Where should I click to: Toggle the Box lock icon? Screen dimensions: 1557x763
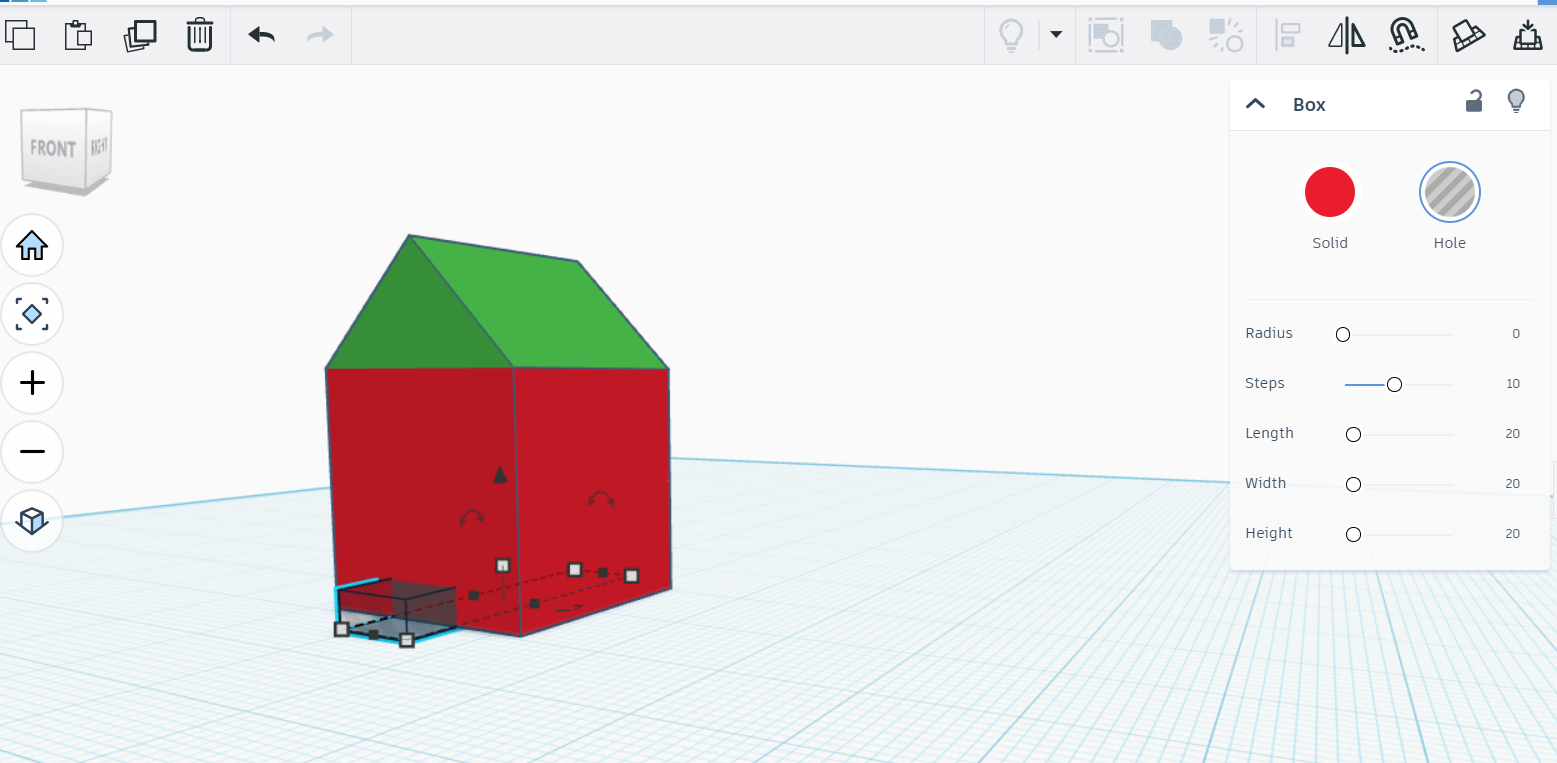1474,101
